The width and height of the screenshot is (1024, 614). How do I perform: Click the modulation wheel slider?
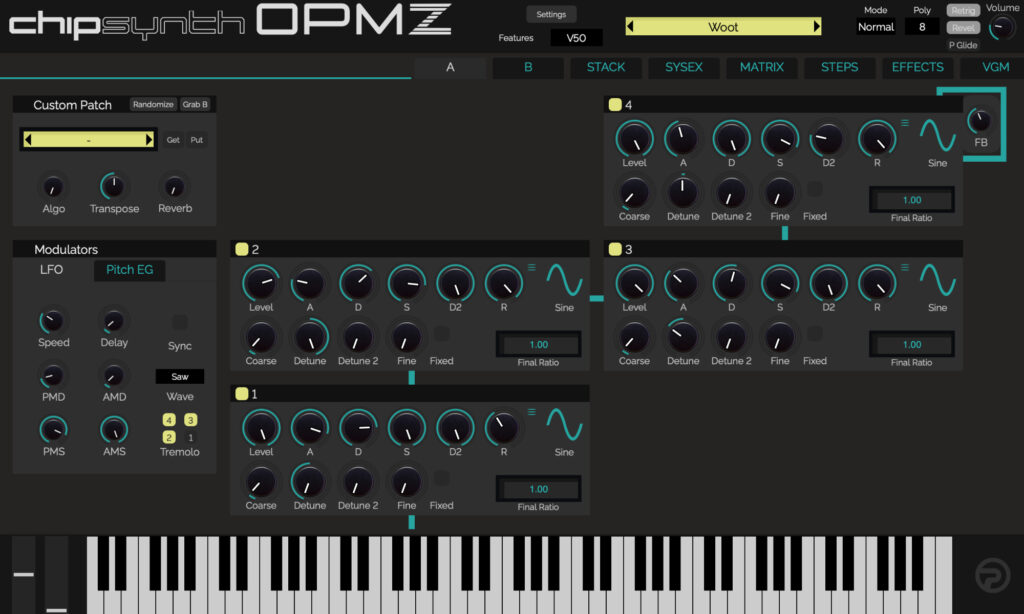(x=56, y=575)
